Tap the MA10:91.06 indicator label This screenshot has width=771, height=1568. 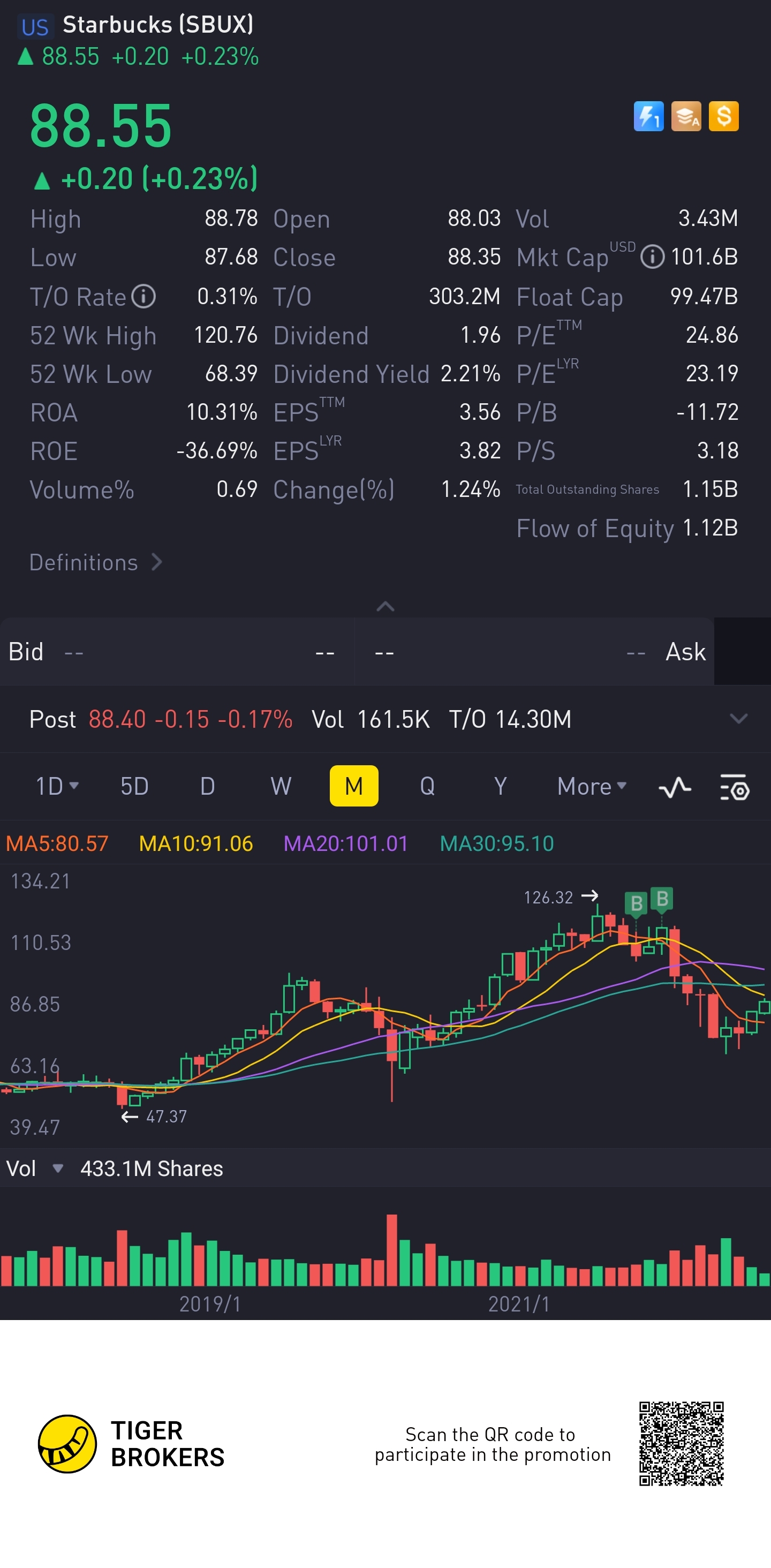196,843
